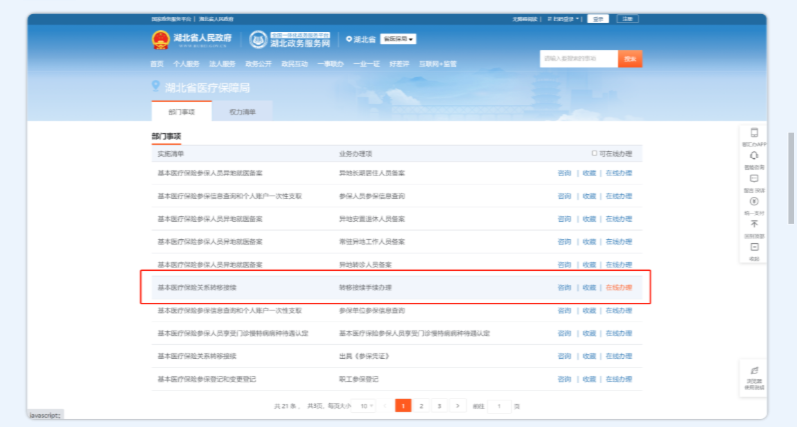Go to page 1 in pagination
Image resolution: width=797 pixels, height=427 pixels.
click(403, 406)
